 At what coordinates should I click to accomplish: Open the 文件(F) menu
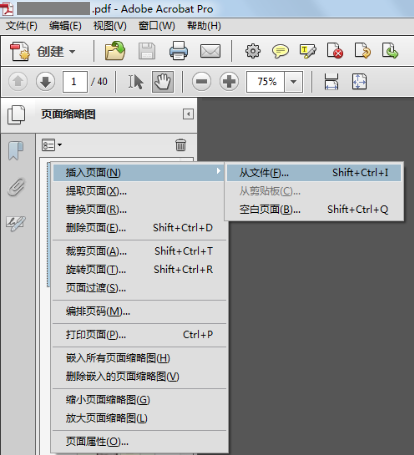22,26
